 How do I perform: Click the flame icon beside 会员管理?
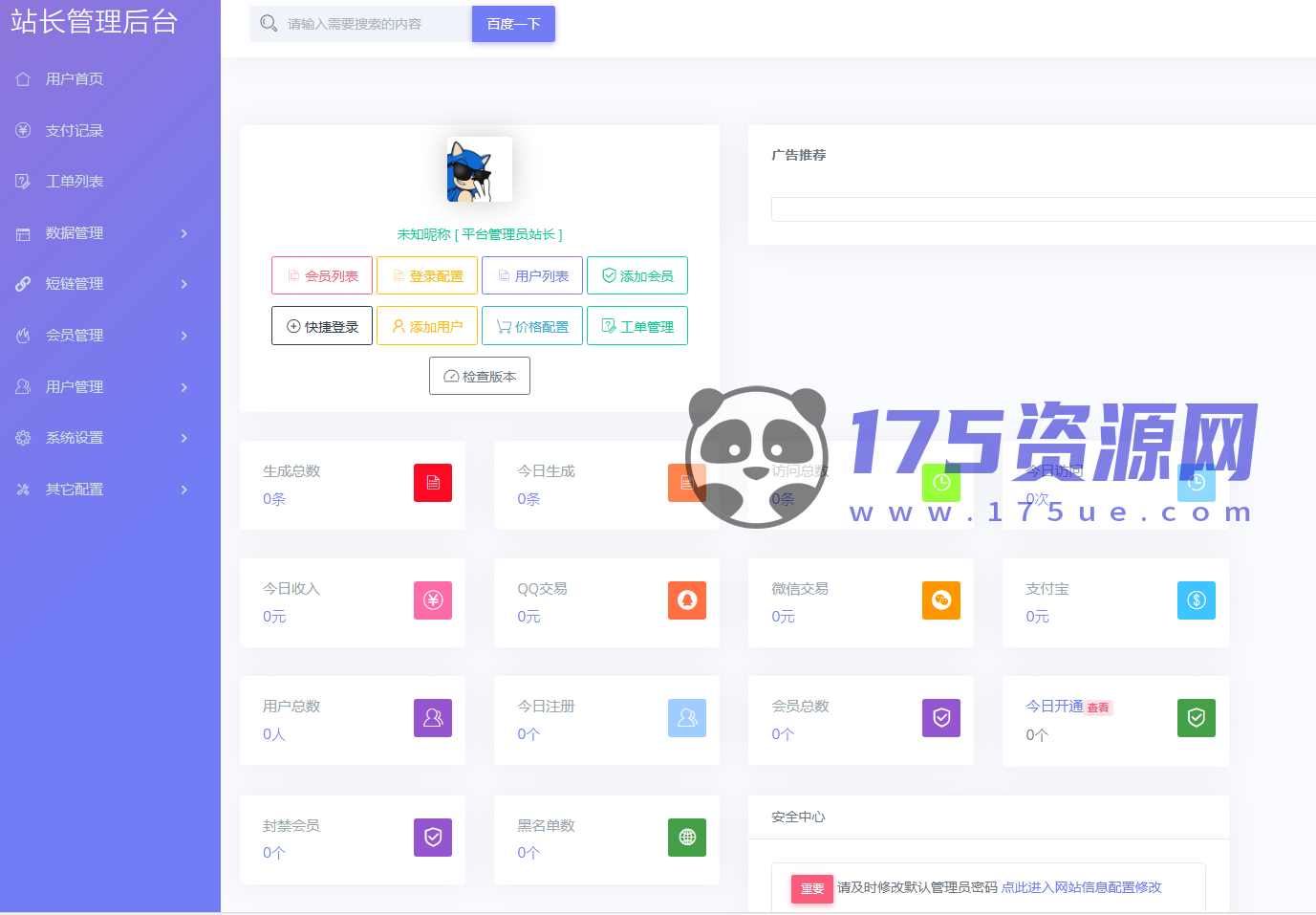[23, 336]
